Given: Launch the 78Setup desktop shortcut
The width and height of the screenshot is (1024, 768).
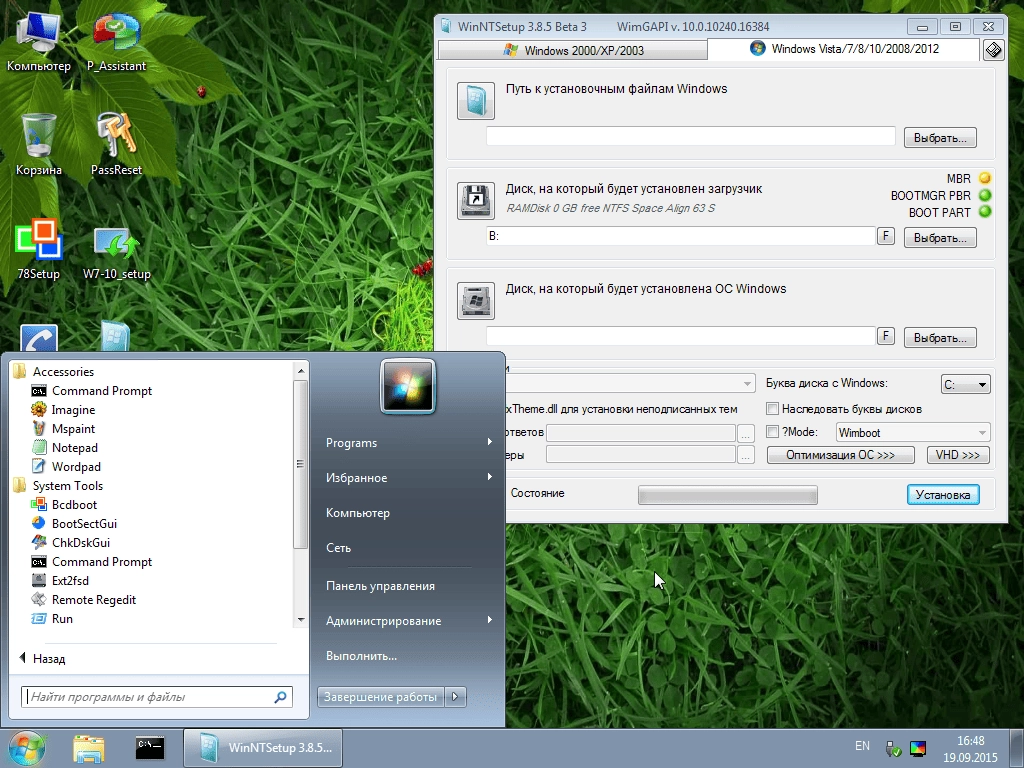Looking at the screenshot, I should pos(38,248).
